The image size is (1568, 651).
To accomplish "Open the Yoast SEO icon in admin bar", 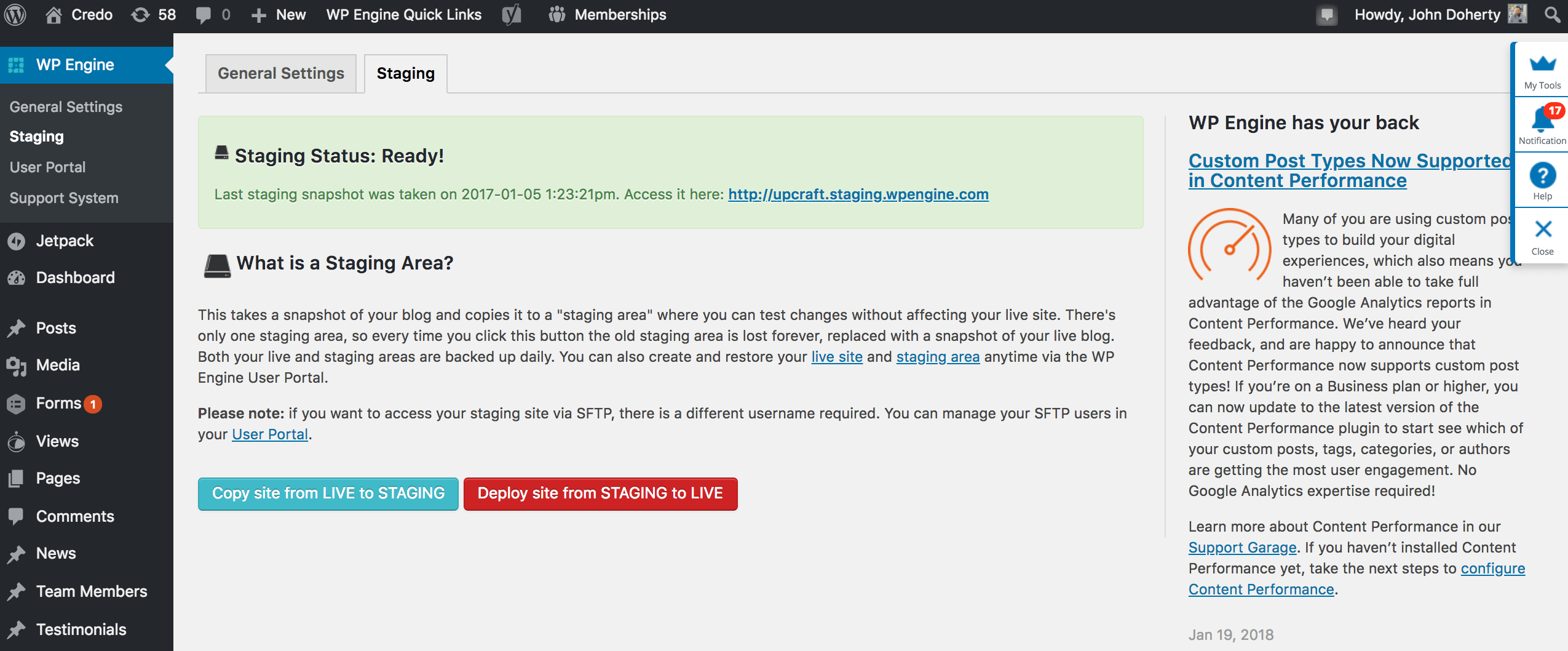I will pyautogui.click(x=512, y=15).
